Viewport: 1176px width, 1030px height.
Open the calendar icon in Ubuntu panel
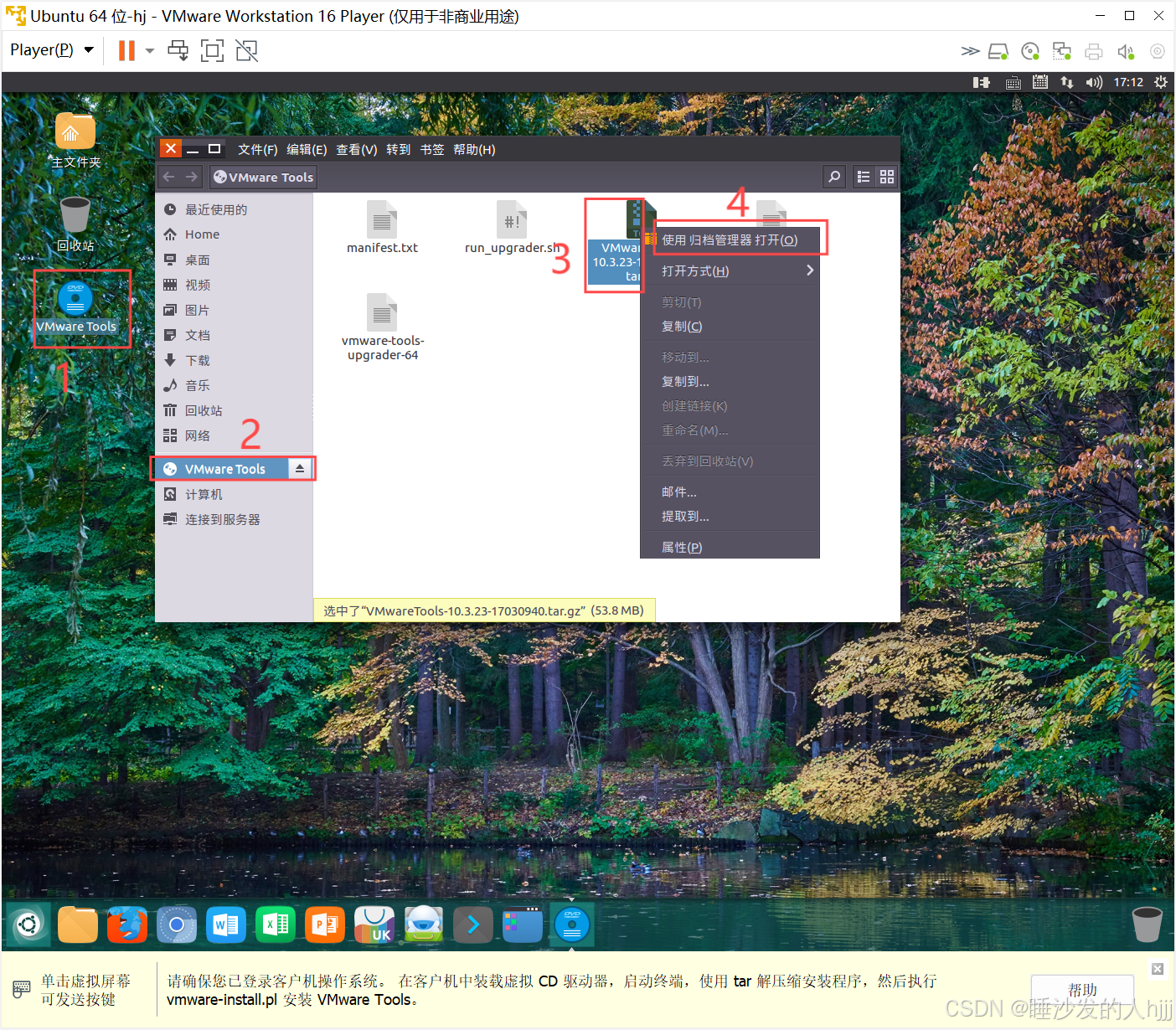click(x=1040, y=82)
